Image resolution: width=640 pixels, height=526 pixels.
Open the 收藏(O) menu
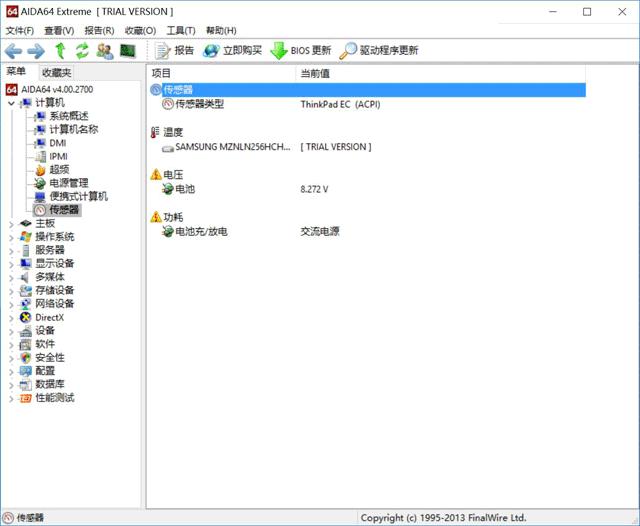[x=140, y=31]
